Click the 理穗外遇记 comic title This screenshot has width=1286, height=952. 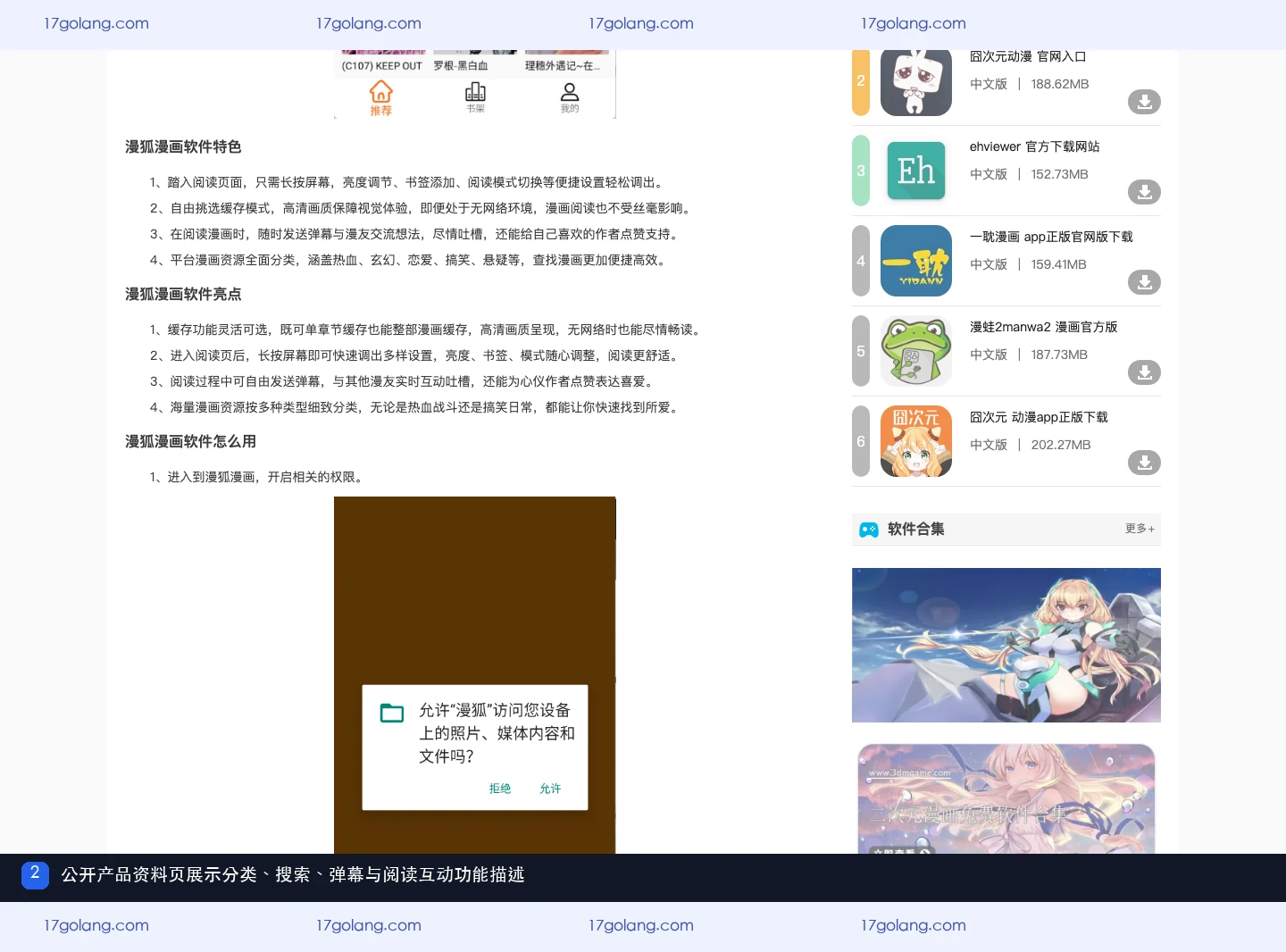coord(563,66)
